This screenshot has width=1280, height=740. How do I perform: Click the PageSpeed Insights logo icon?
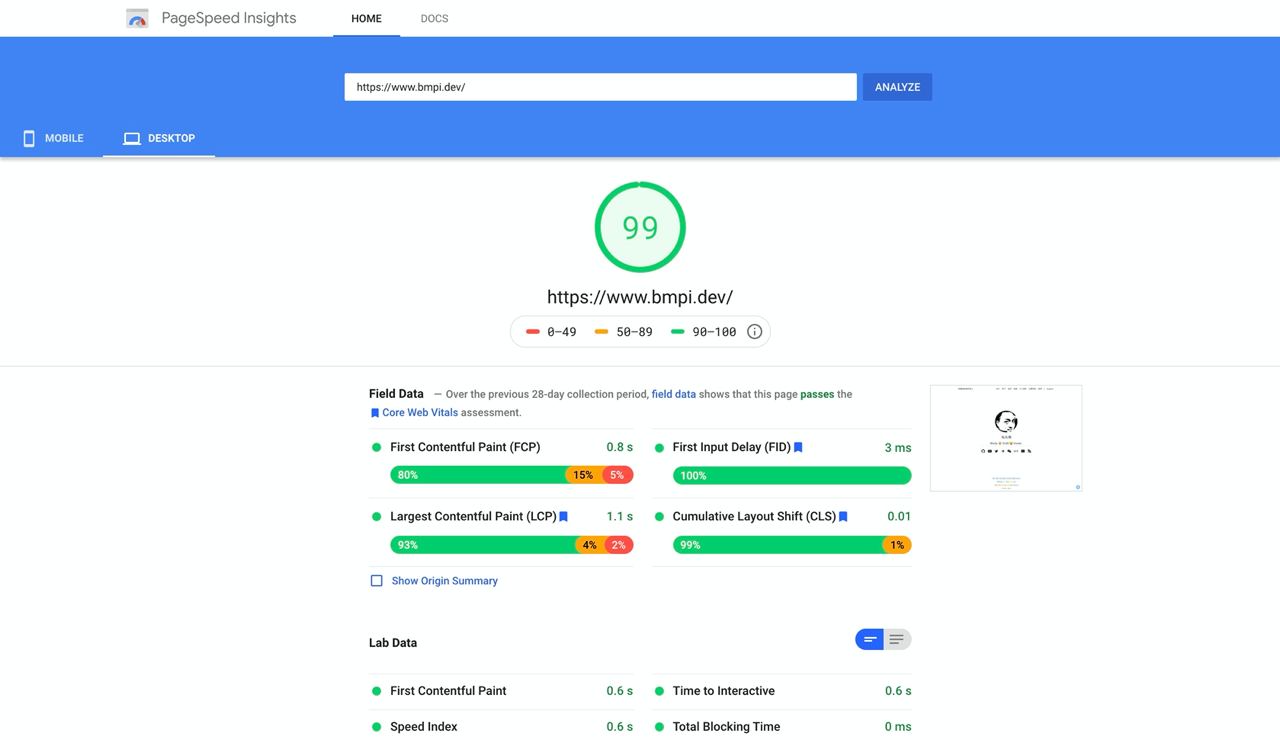(137, 18)
